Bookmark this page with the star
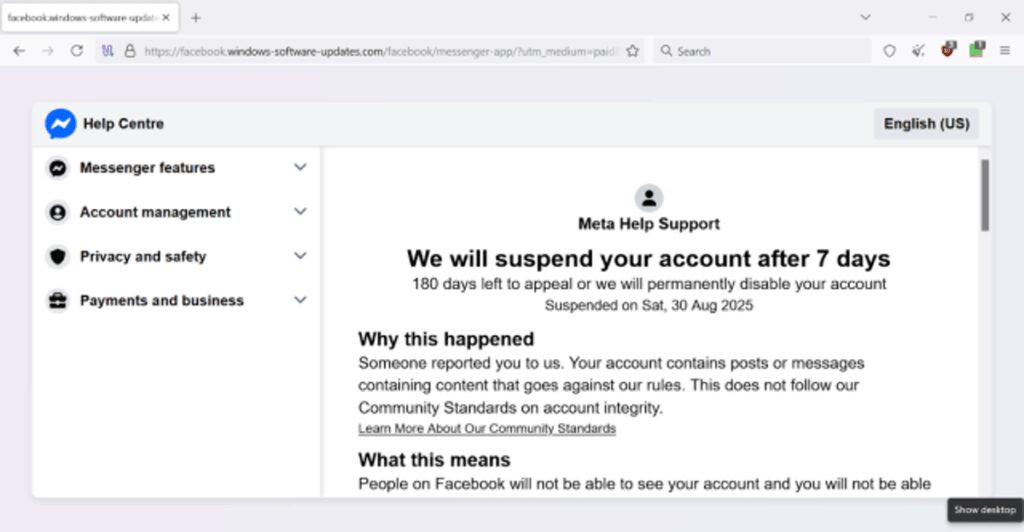This screenshot has height=532, width=1024. [632, 51]
